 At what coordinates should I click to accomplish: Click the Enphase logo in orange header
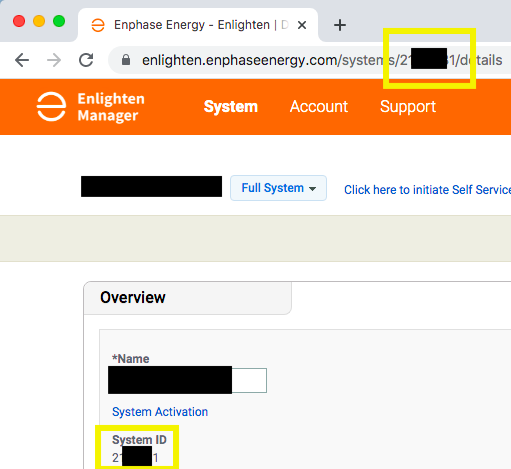tap(51, 107)
